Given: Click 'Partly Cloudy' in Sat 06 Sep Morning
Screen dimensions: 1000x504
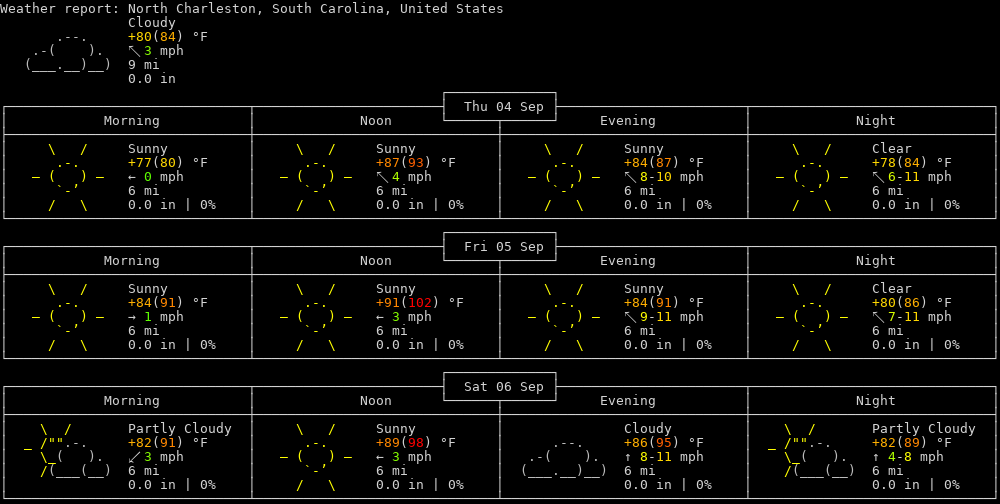Looking at the screenshot, I should (180, 429).
